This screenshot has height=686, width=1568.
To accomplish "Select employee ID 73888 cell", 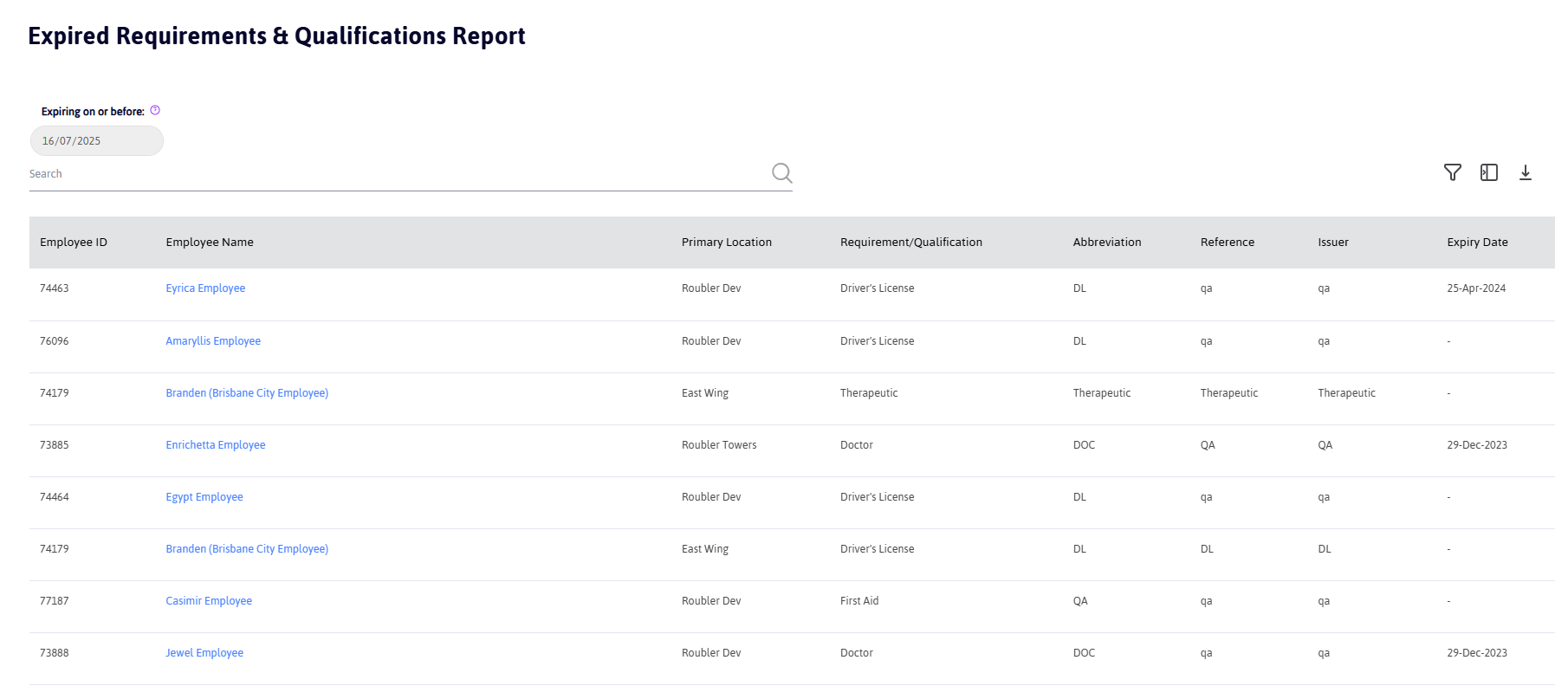I will coord(55,653).
